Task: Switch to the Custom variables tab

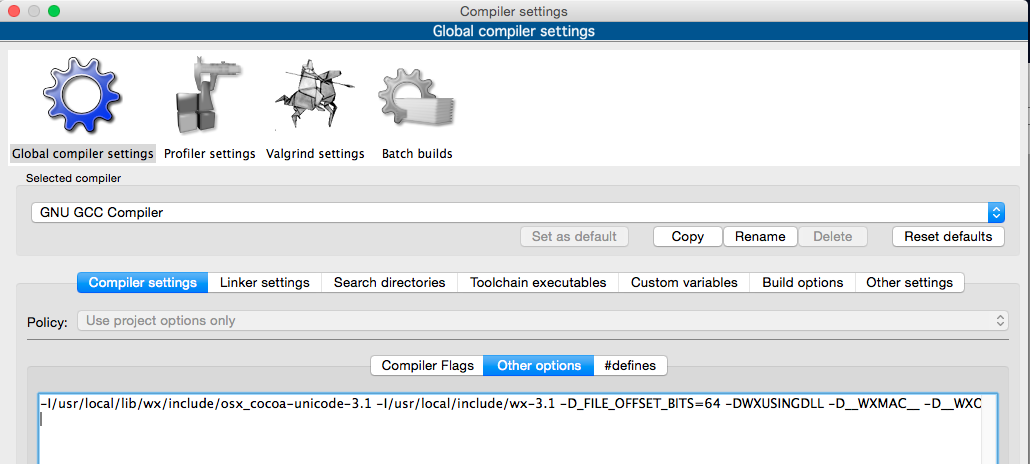Action: (684, 283)
